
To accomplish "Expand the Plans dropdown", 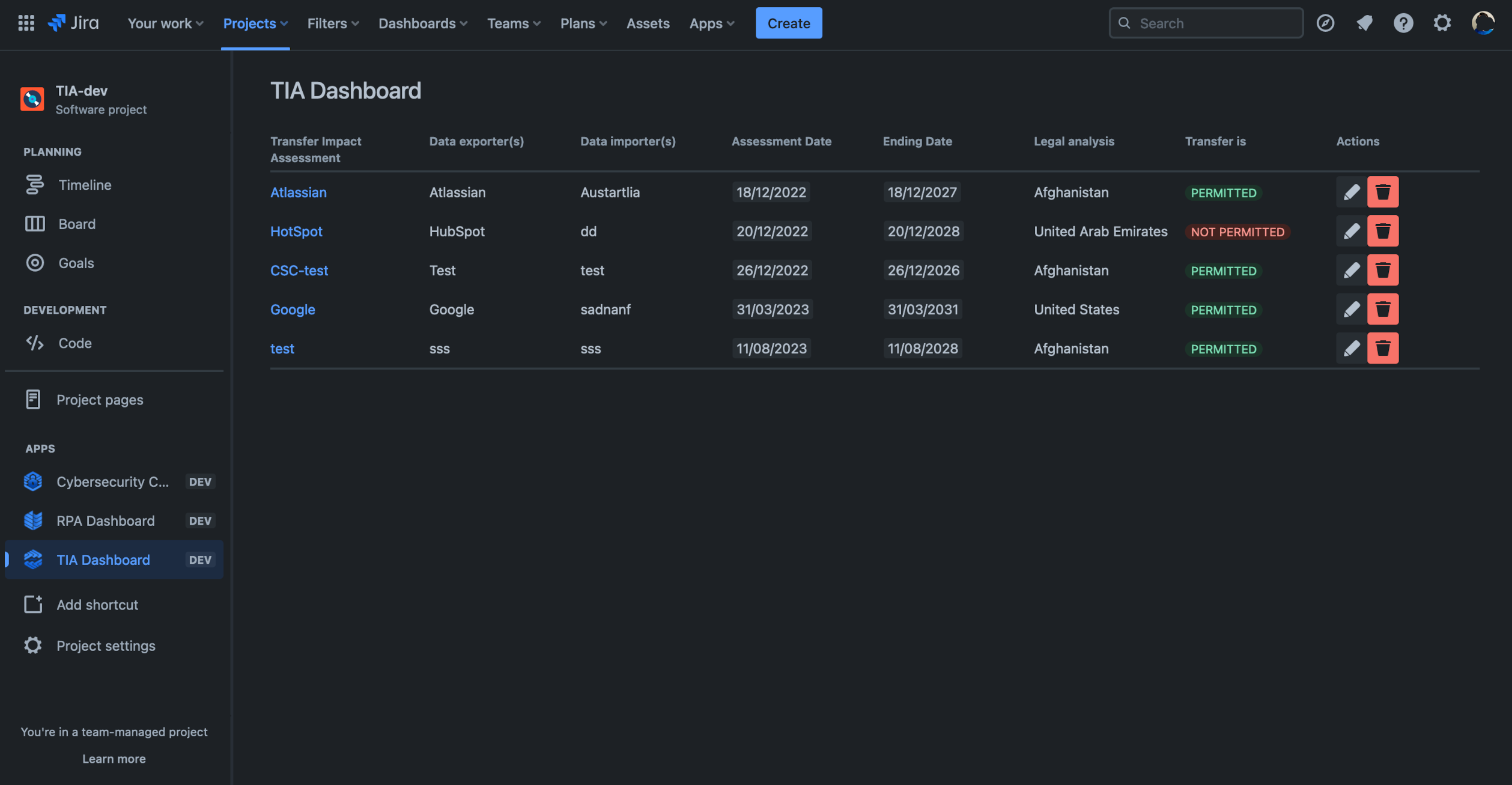I will pyautogui.click(x=583, y=23).
